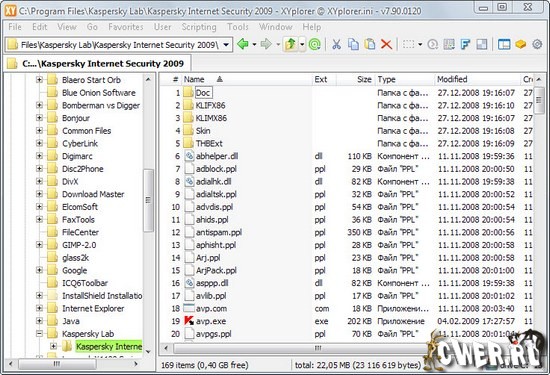
Task: Collapse the Kaspersky Lab tree node
Action: [39, 334]
